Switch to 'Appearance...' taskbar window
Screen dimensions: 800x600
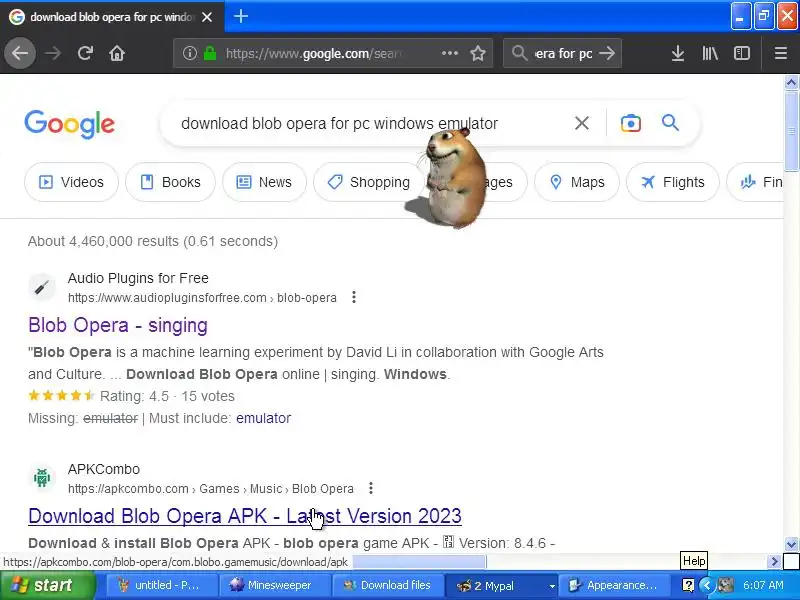614,585
